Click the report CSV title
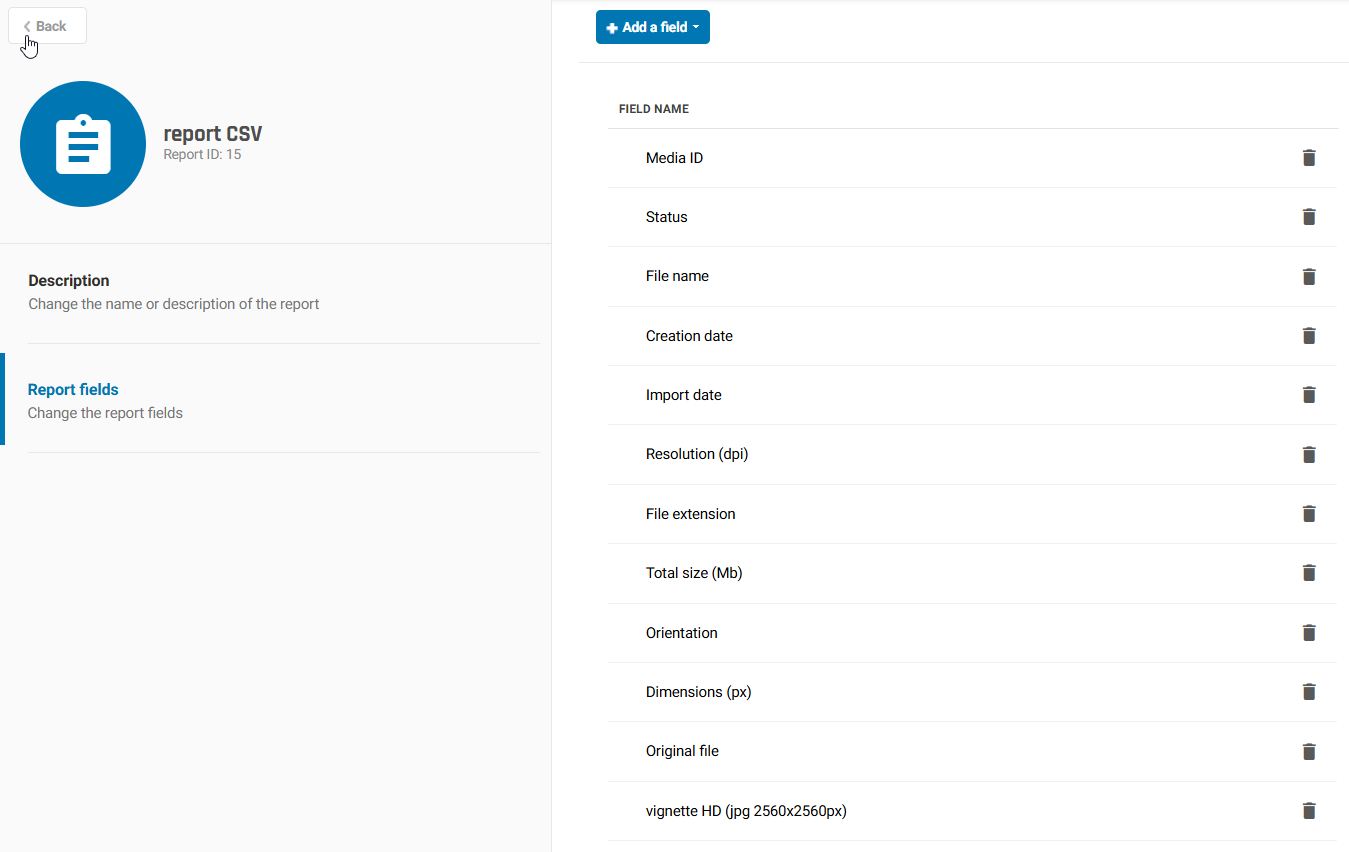The height and width of the screenshot is (852, 1349). click(x=213, y=134)
